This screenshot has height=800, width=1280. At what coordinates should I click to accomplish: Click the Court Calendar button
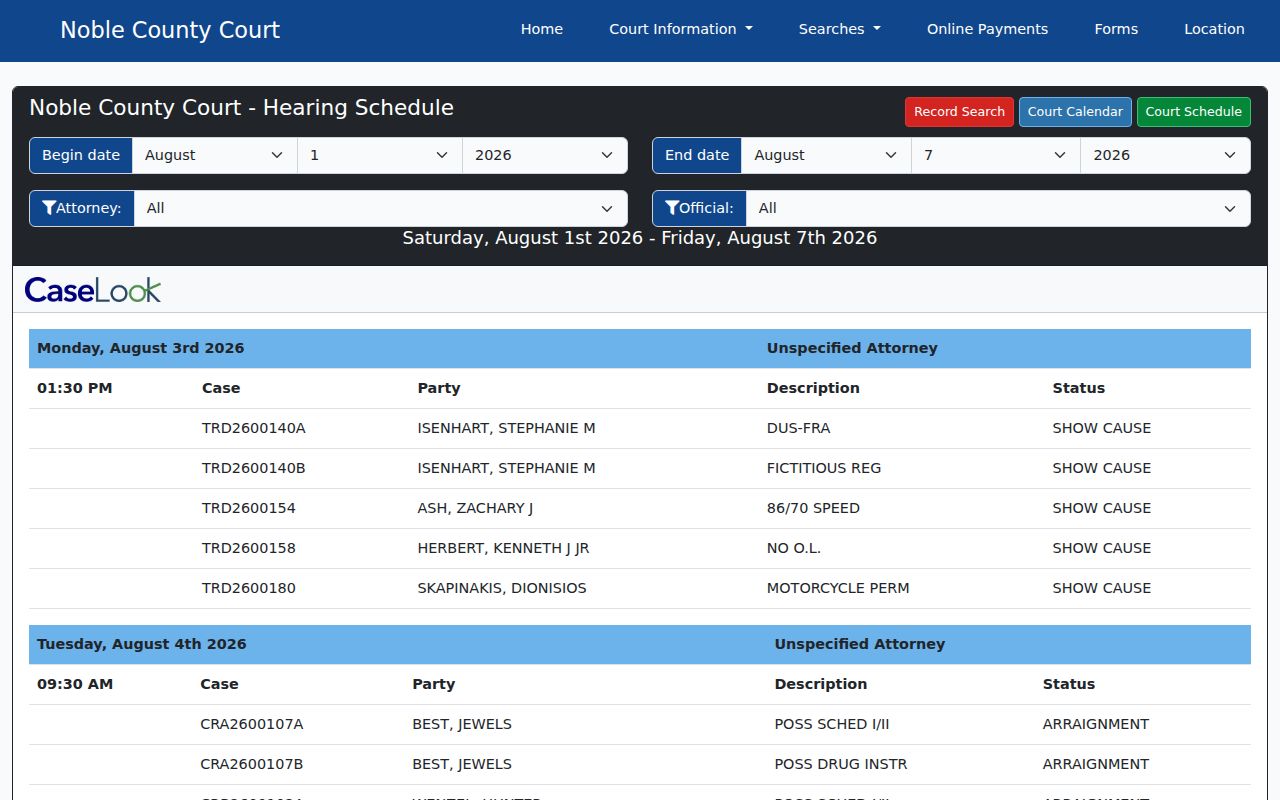click(x=1075, y=112)
